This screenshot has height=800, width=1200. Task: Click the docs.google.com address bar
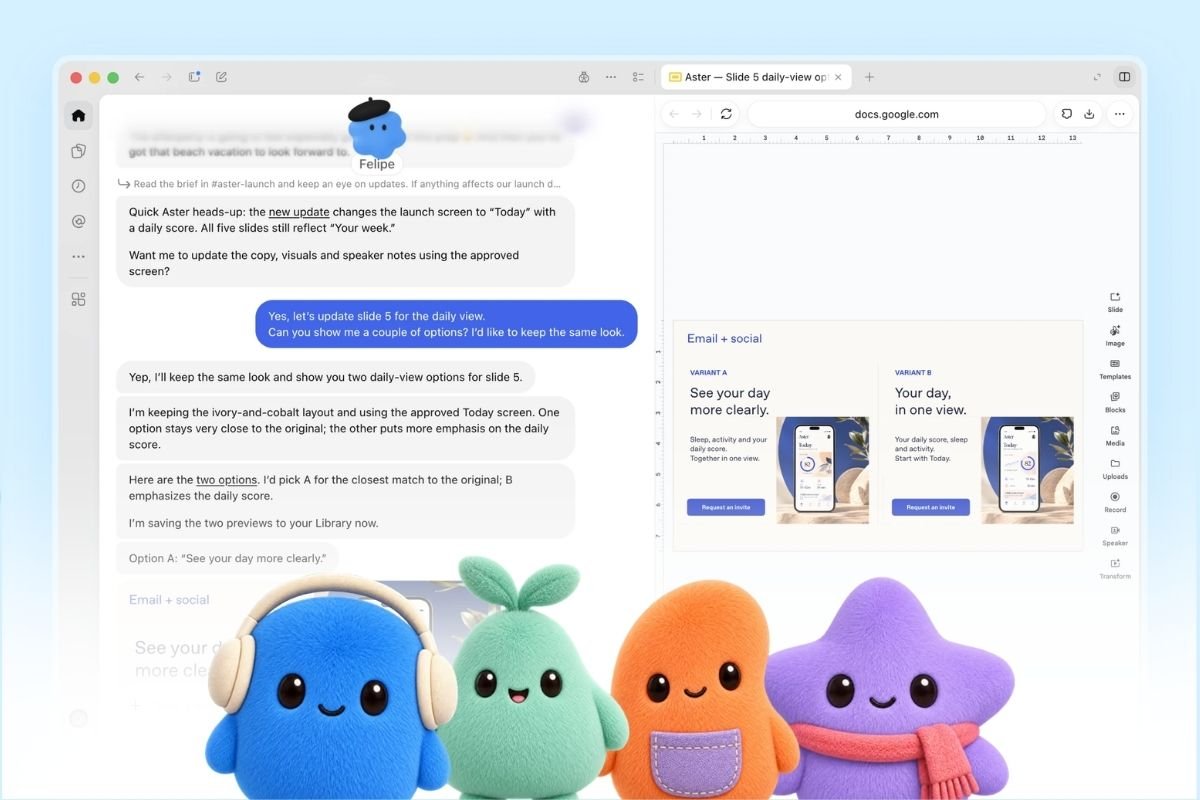pyautogui.click(x=896, y=114)
